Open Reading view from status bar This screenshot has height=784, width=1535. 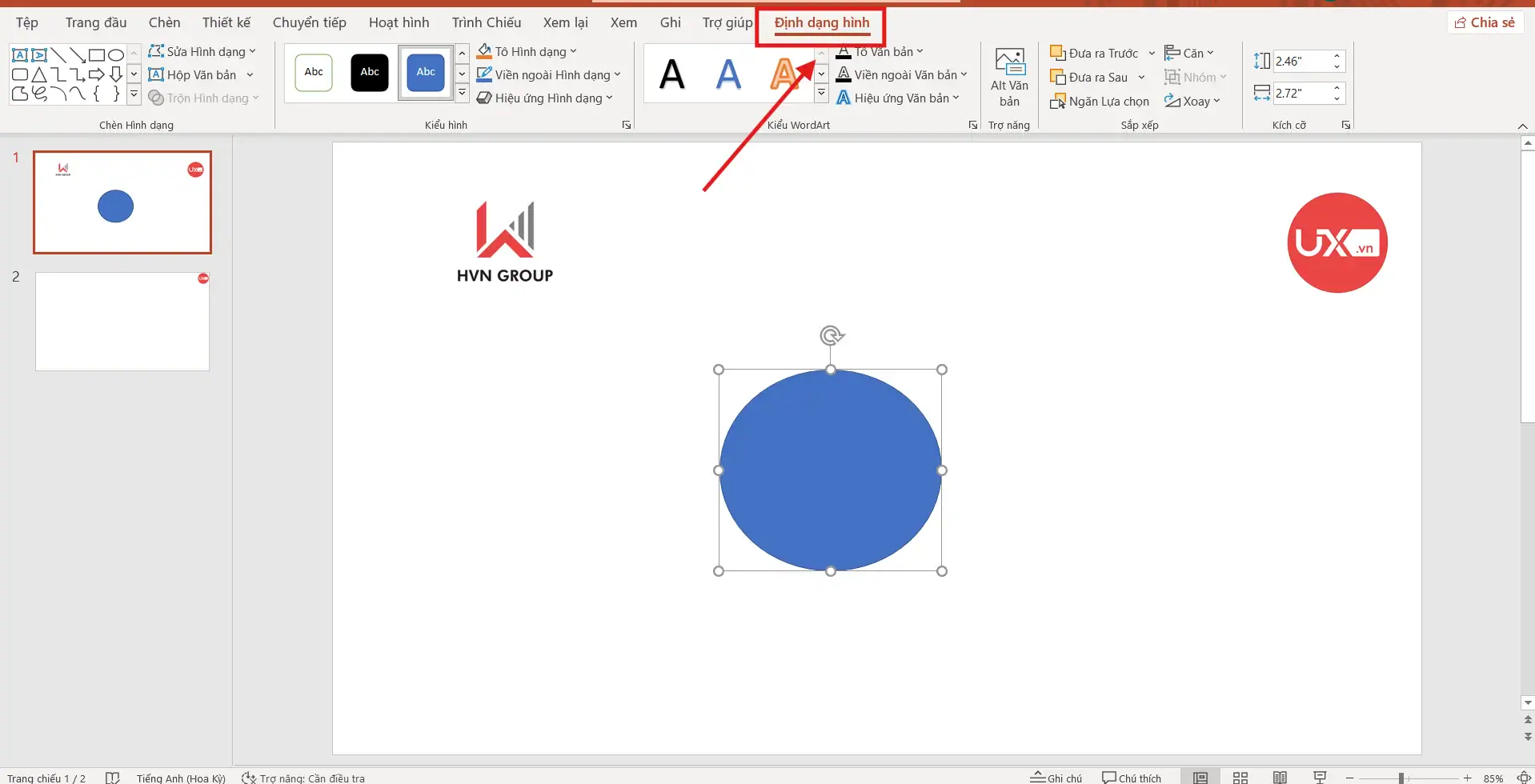pyautogui.click(x=1280, y=778)
